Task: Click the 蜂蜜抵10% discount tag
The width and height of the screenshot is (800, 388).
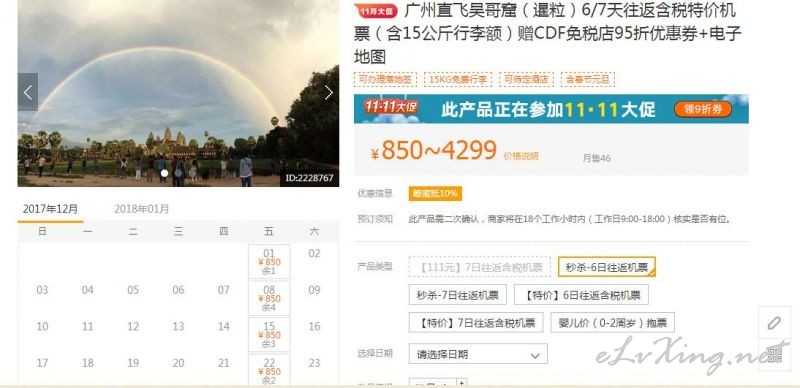Action: pyautogui.click(x=435, y=193)
